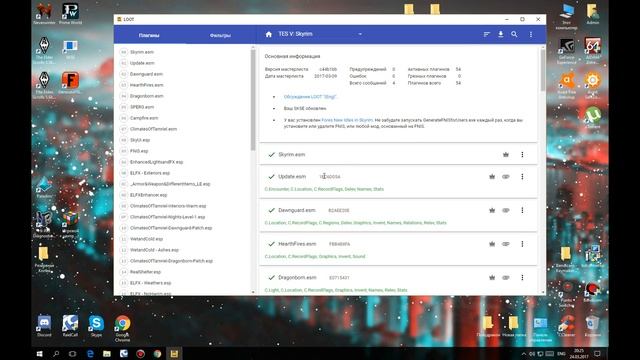Select Campfire.esm in the plugin sidebar
Viewport: 640px width, 360px height.
[x=144, y=118]
